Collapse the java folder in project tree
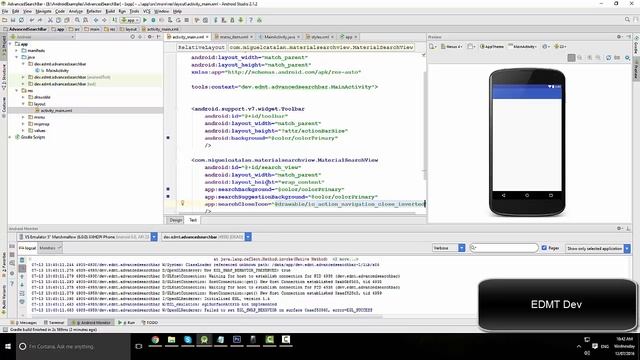 coord(17,57)
